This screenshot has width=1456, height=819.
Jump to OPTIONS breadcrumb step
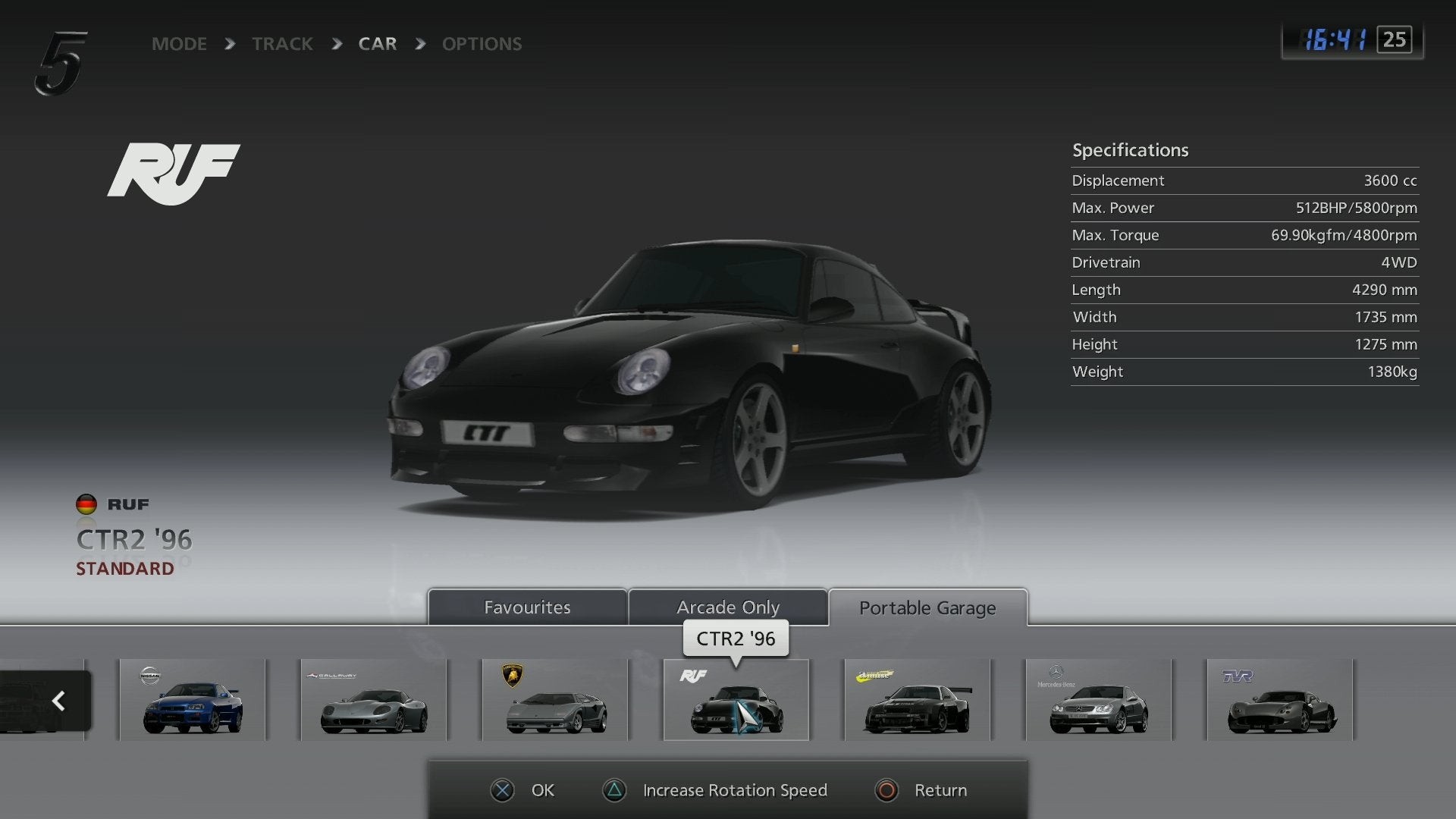pyautogui.click(x=482, y=44)
